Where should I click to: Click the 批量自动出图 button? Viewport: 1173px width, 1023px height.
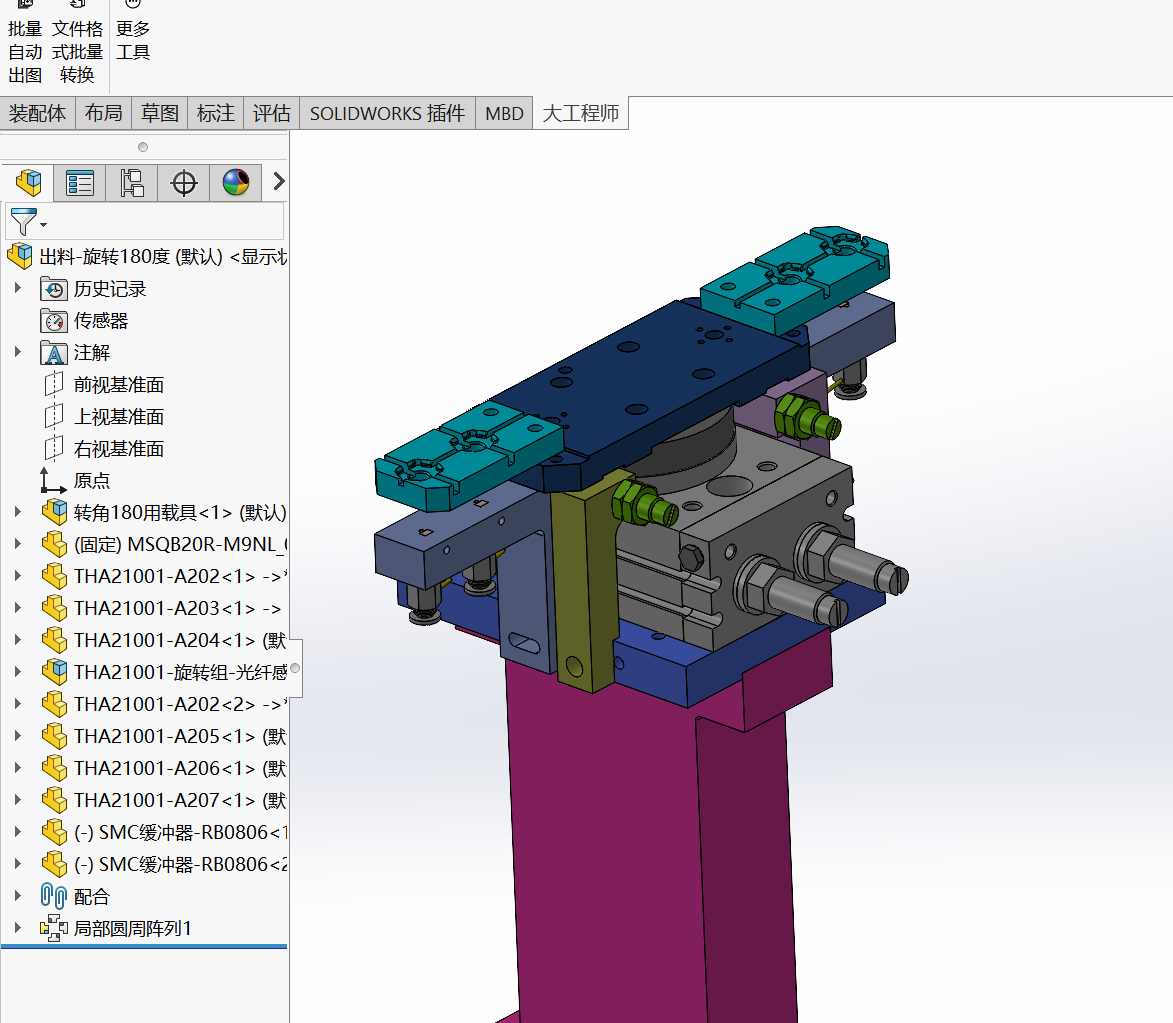click(25, 43)
